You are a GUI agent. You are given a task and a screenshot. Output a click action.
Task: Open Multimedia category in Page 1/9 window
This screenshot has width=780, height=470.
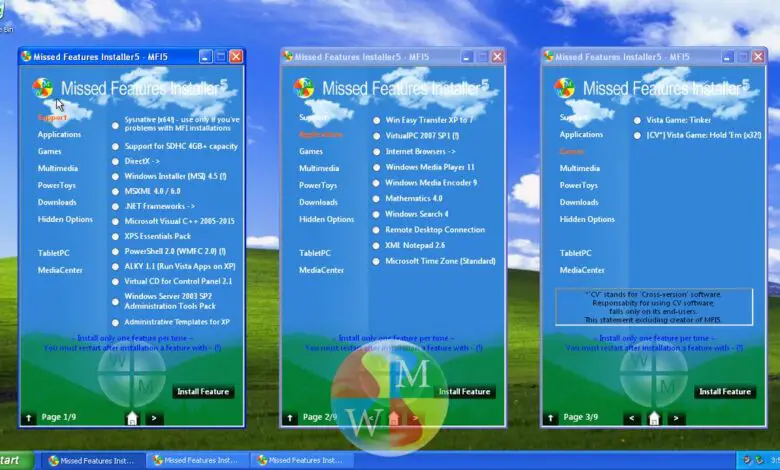(58, 168)
